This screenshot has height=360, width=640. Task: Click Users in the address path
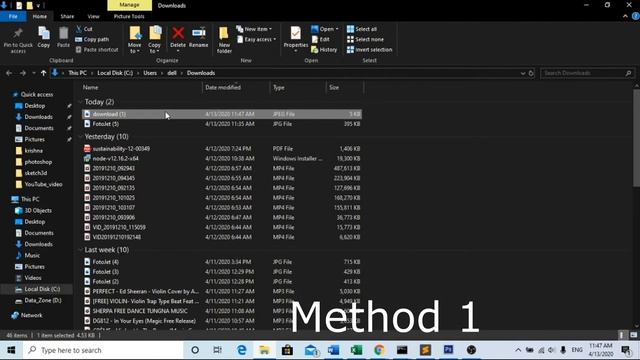[x=150, y=73]
